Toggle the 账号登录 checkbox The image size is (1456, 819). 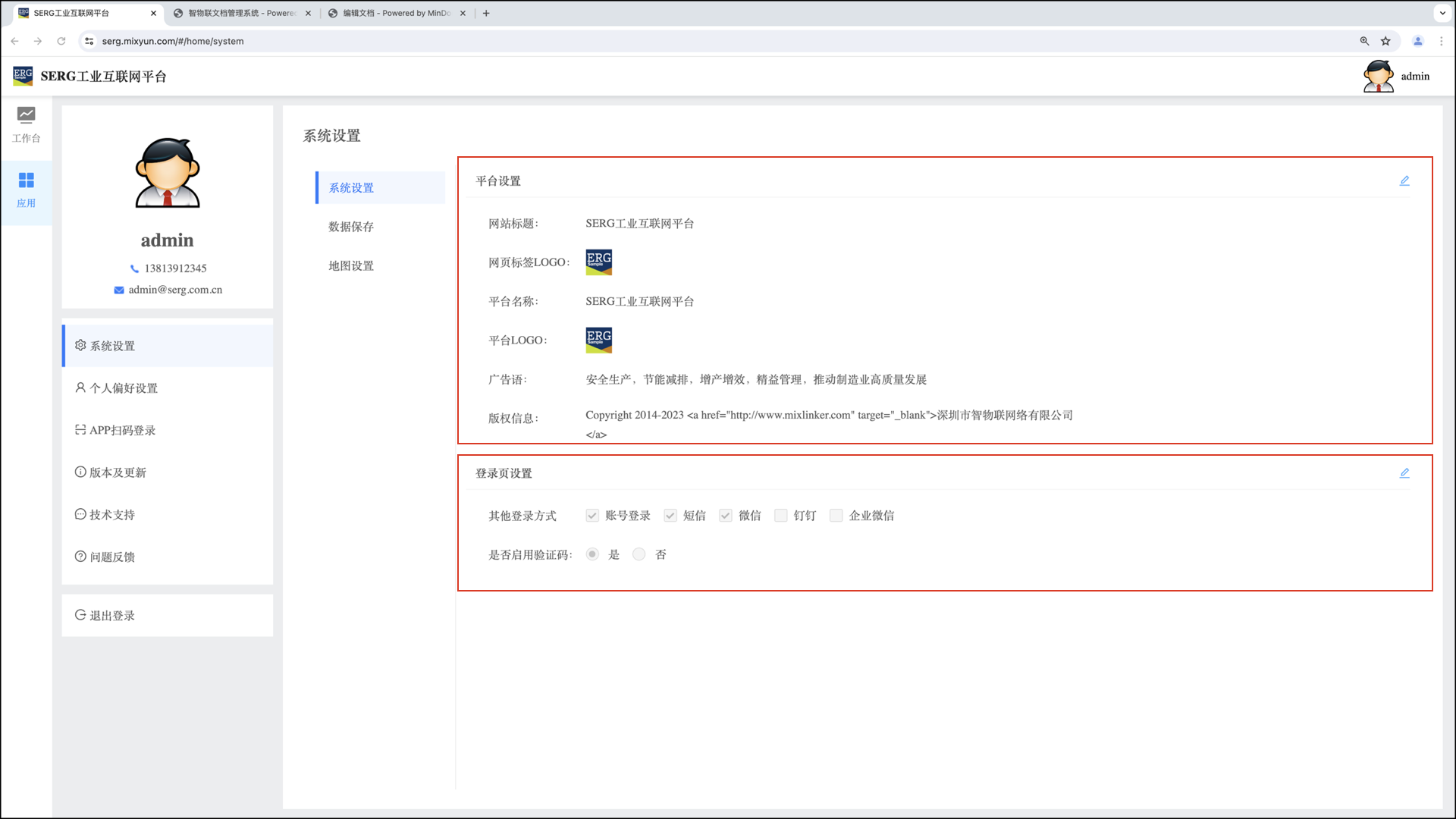click(x=592, y=516)
